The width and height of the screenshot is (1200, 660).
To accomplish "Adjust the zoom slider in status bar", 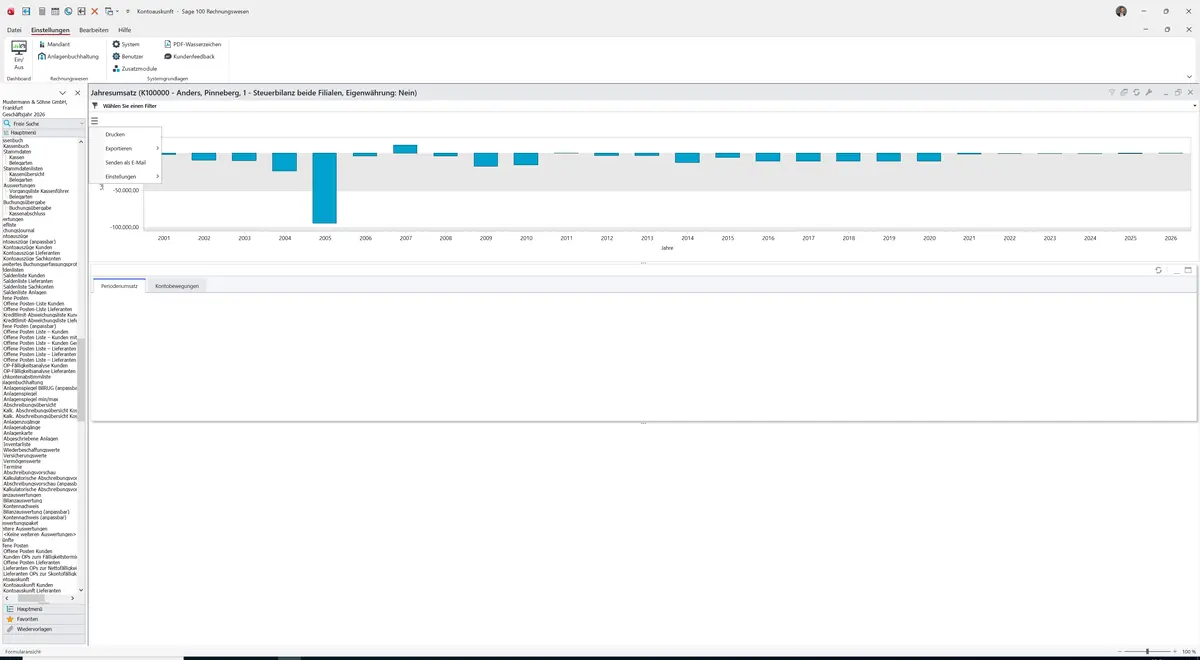I will point(1147,651).
